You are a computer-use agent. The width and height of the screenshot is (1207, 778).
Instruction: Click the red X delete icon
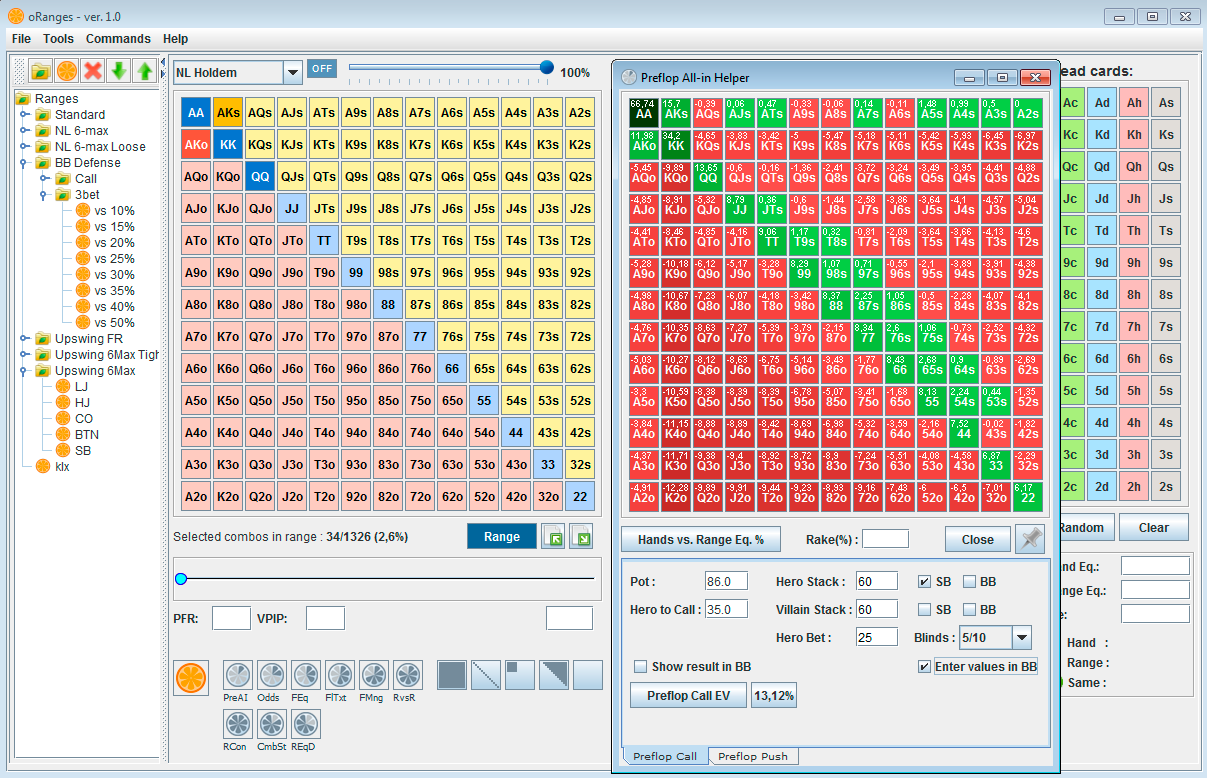93,71
